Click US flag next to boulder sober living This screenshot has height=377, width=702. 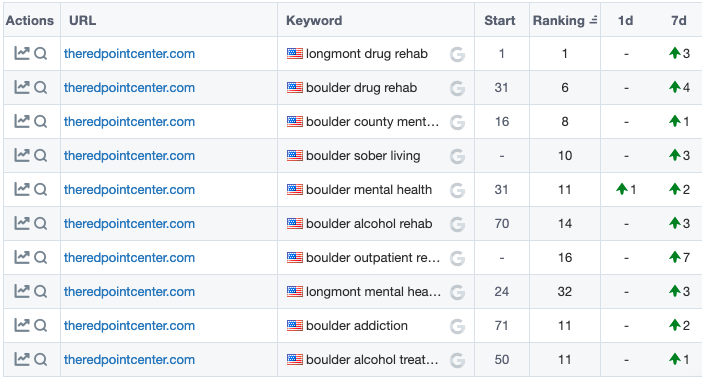coord(295,155)
